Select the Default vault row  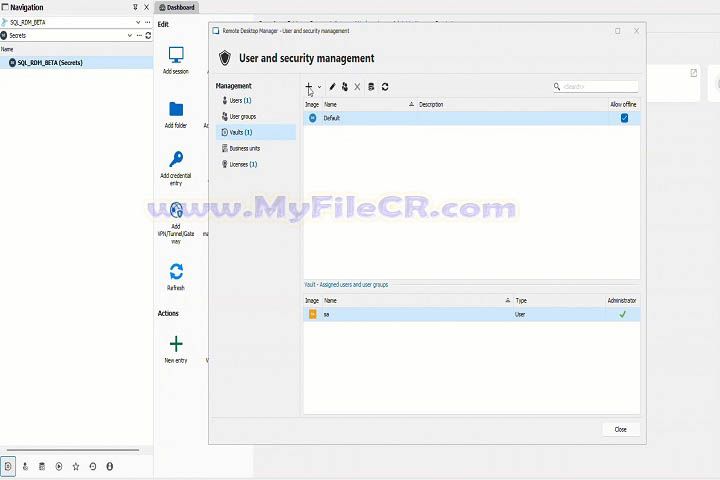tap(472, 118)
